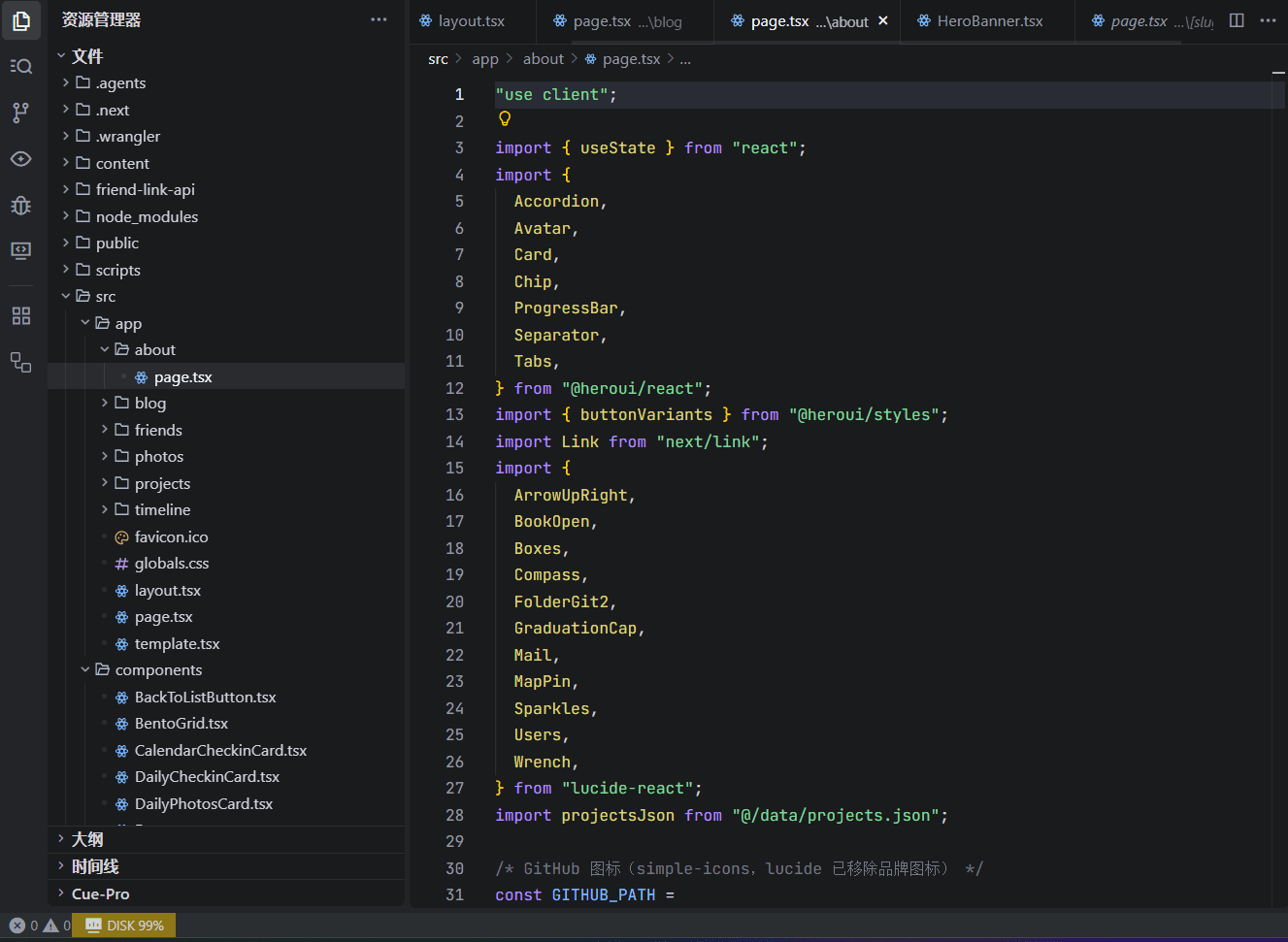Split the editor with the layout icon
Screen dimensions: 1288x942
(1237, 20)
